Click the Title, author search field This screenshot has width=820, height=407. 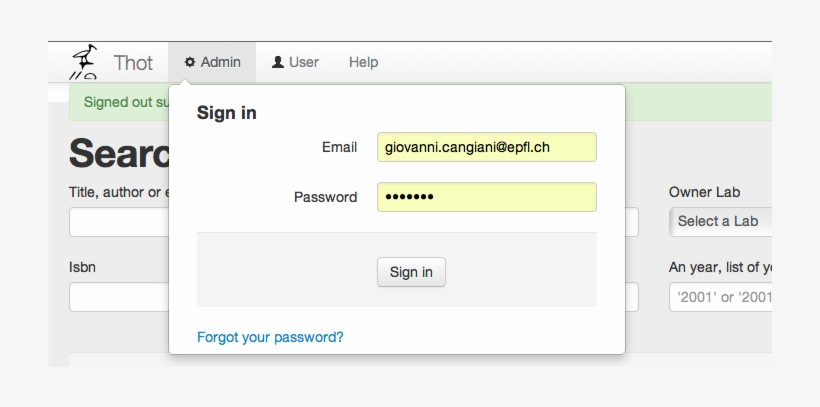[118, 222]
